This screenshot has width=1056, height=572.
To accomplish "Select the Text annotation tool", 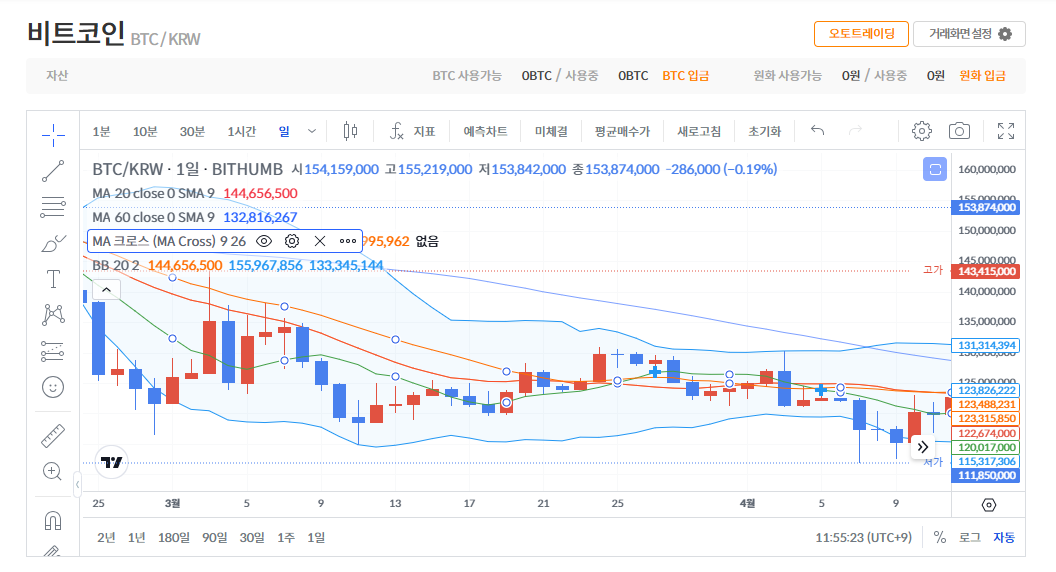I will [x=53, y=279].
